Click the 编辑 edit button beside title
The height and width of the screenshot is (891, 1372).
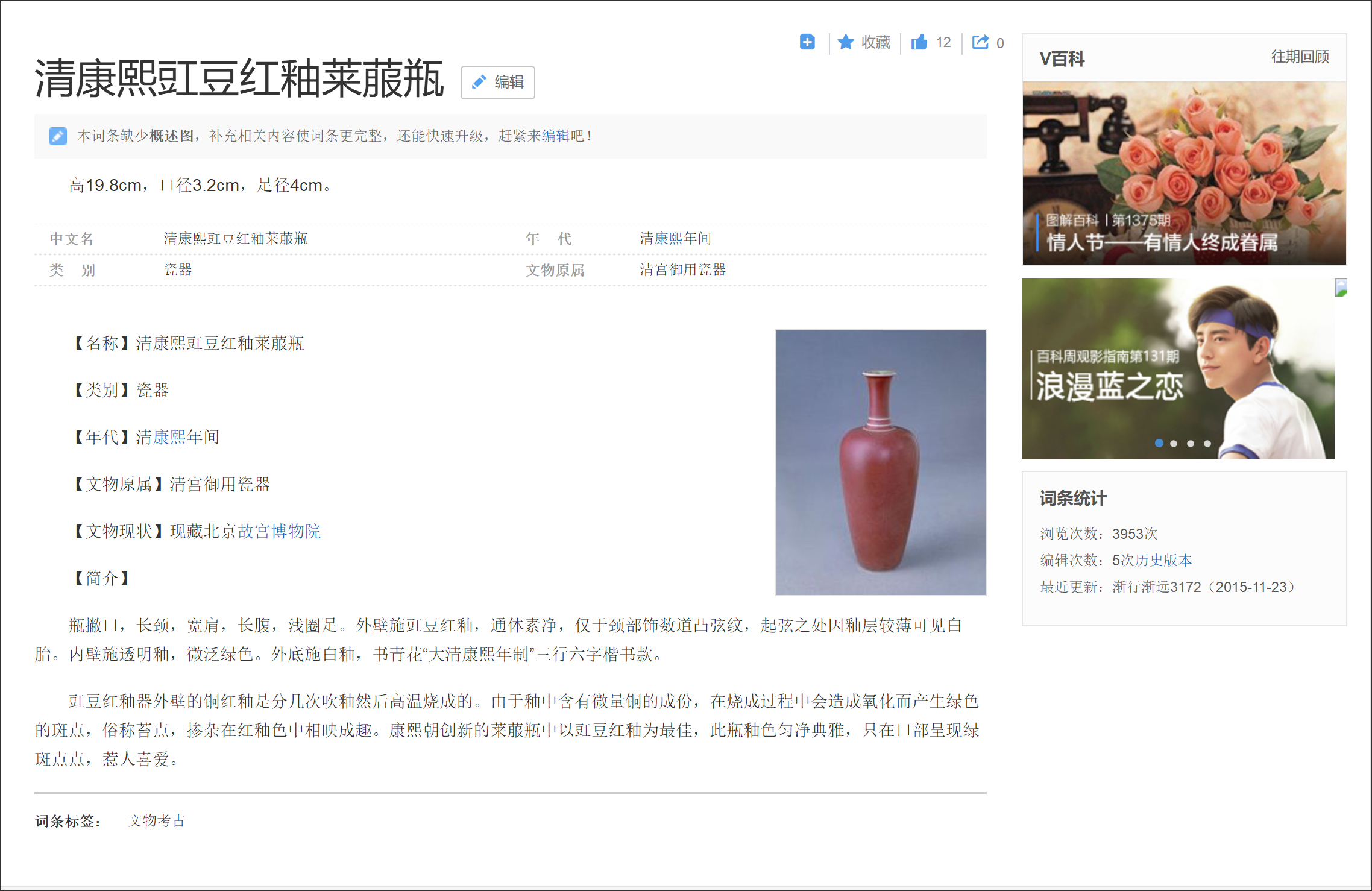(x=498, y=83)
